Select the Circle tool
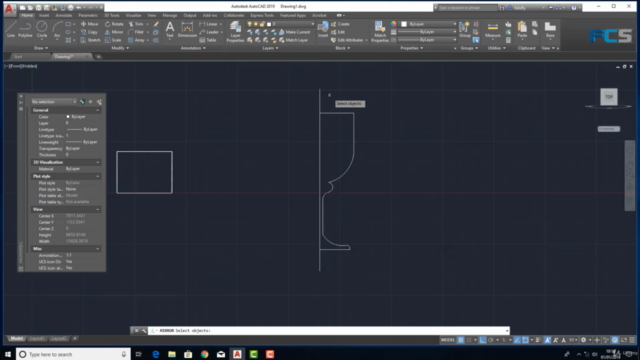 pos(42,29)
